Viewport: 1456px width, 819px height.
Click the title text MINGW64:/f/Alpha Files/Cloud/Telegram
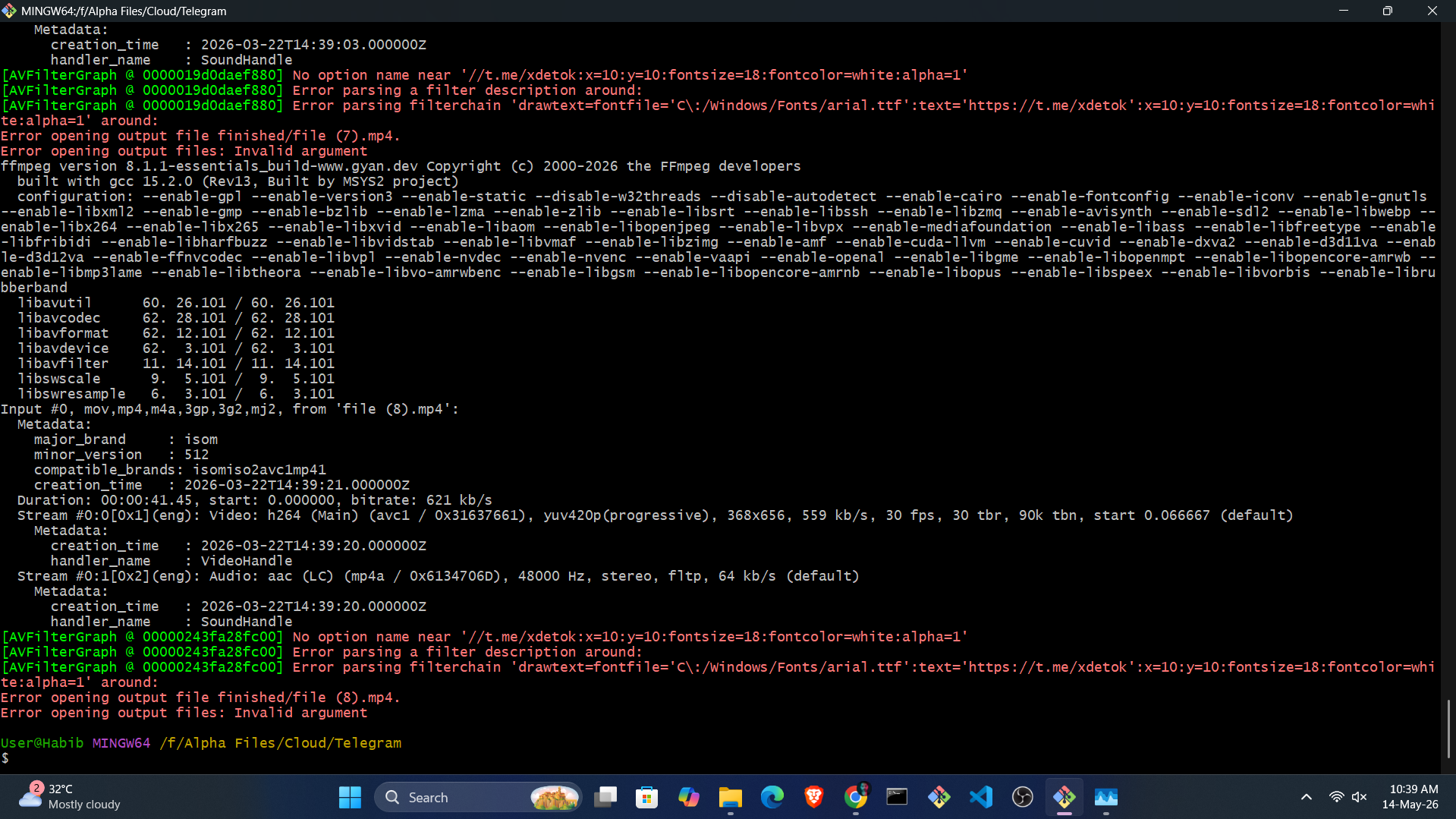point(124,11)
